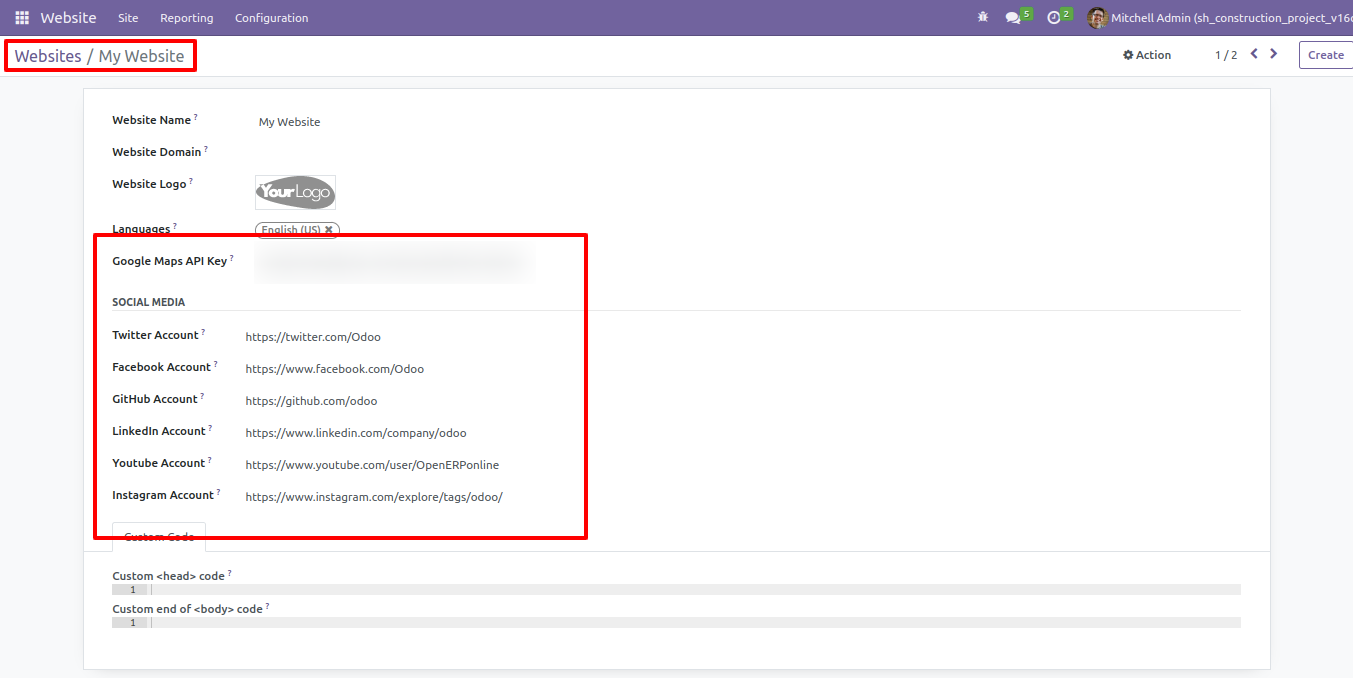Show help tooltip for Twitter Account
Screen dimensions: 1353x678
pos(203,332)
